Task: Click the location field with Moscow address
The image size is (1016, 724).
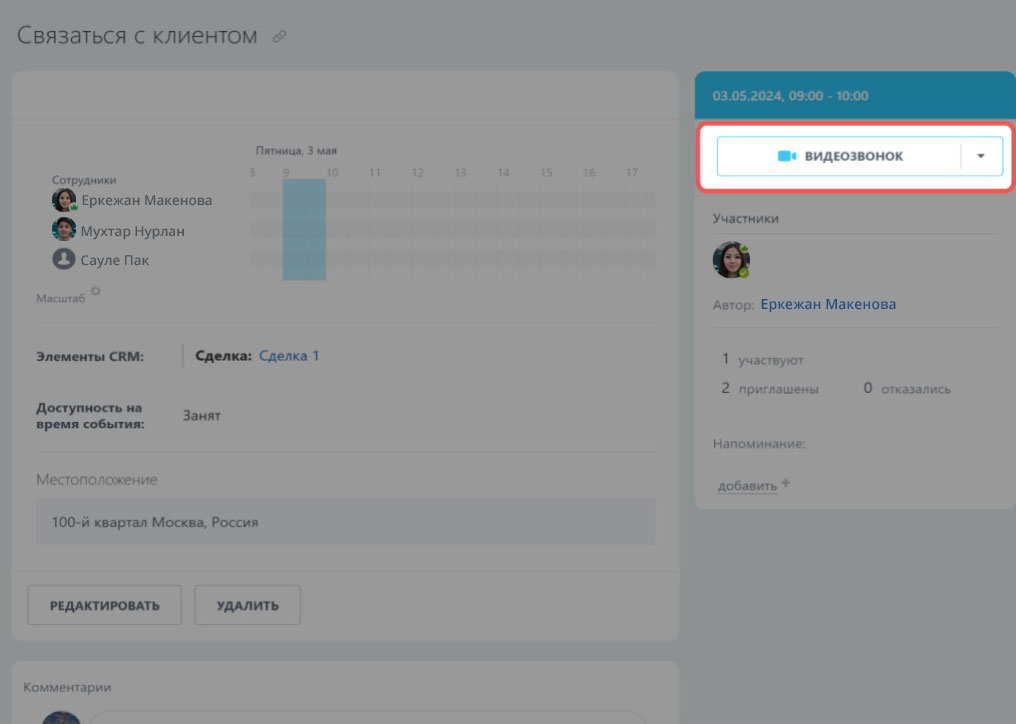Action: tap(345, 522)
